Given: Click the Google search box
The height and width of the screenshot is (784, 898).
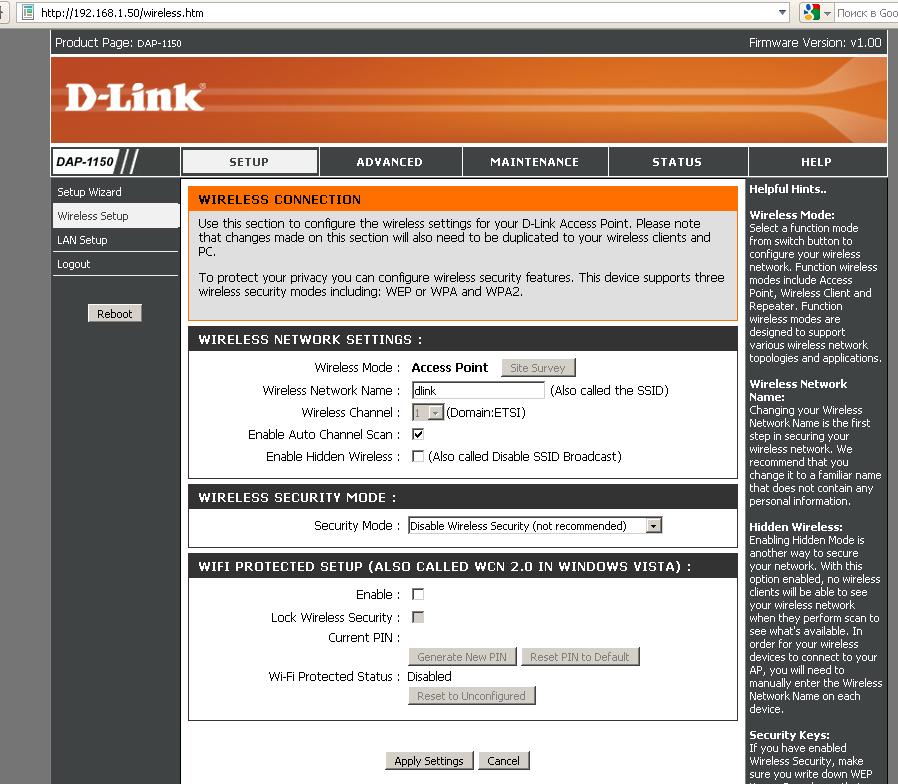Looking at the screenshot, I should [x=867, y=13].
